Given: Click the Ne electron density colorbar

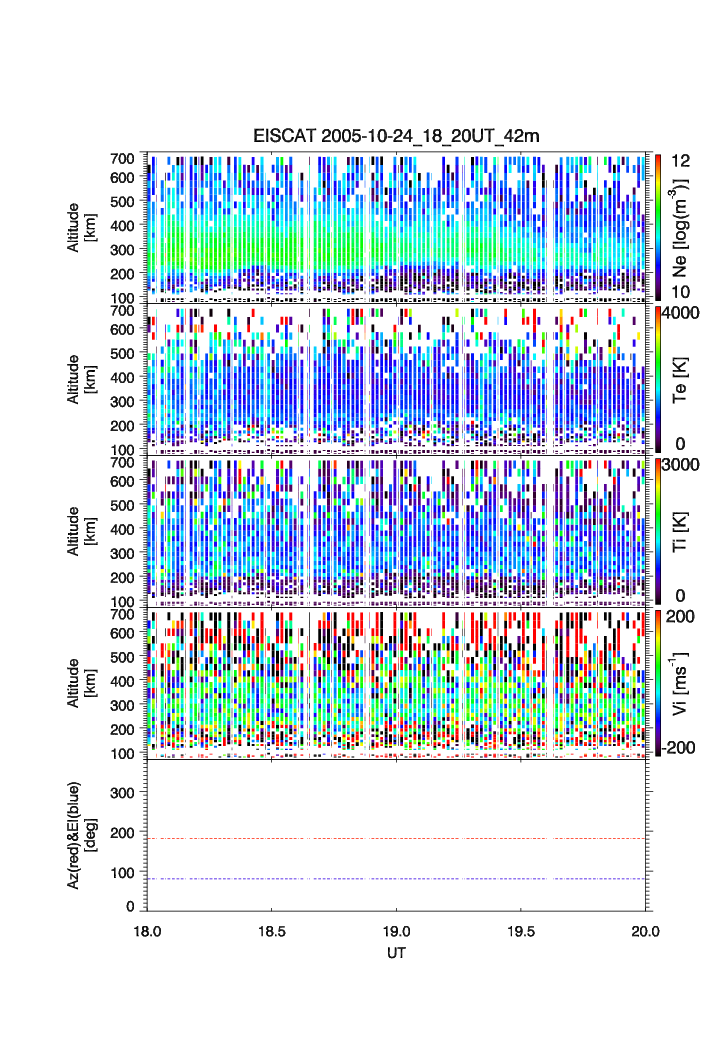Looking at the screenshot, I should click(657, 226).
